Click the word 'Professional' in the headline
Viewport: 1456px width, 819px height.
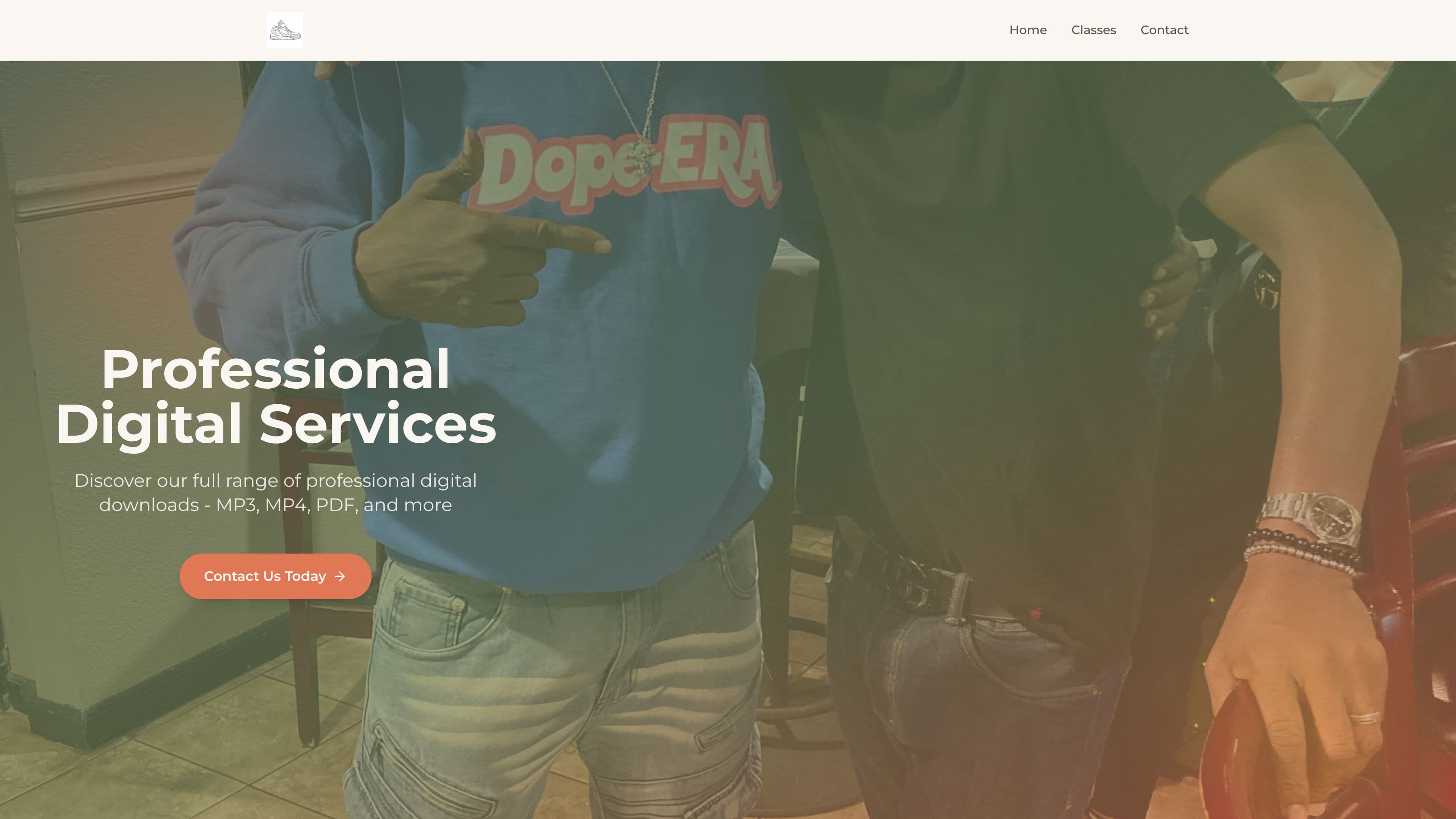point(276,369)
